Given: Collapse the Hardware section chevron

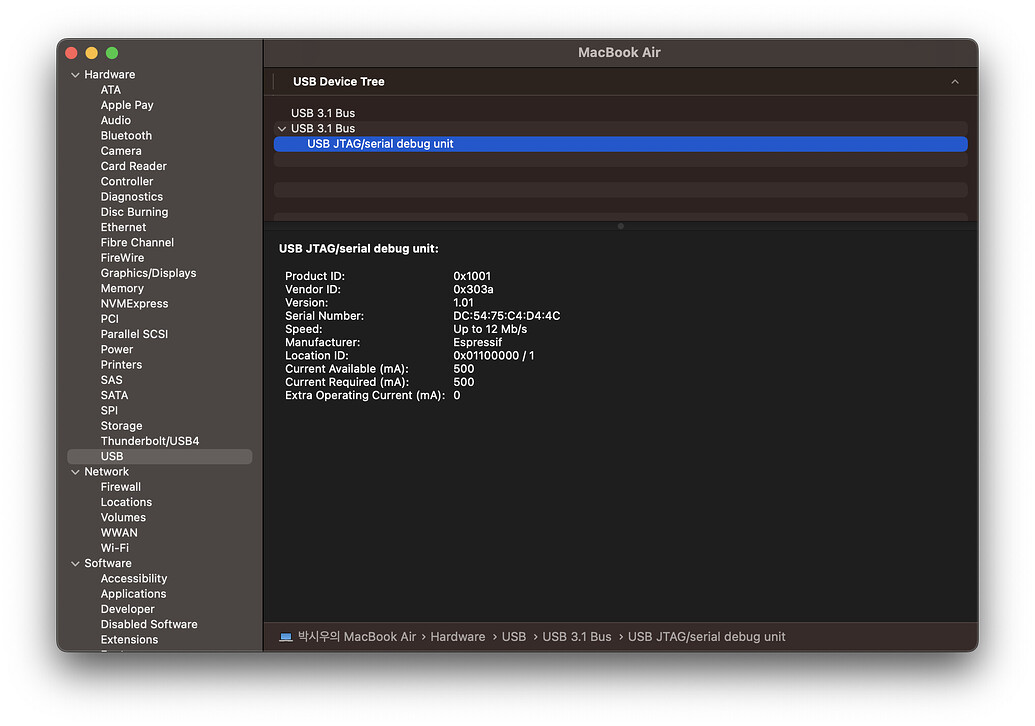Looking at the screenshot, I should coord(75,75).
